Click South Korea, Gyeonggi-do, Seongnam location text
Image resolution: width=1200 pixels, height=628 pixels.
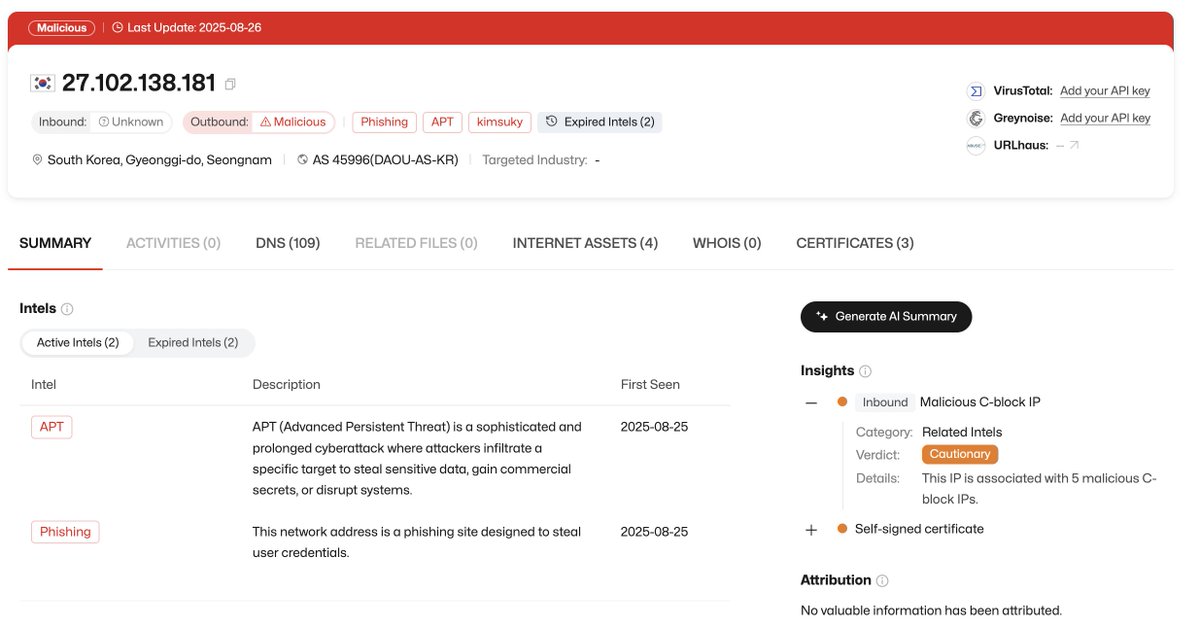click(160, 160)
